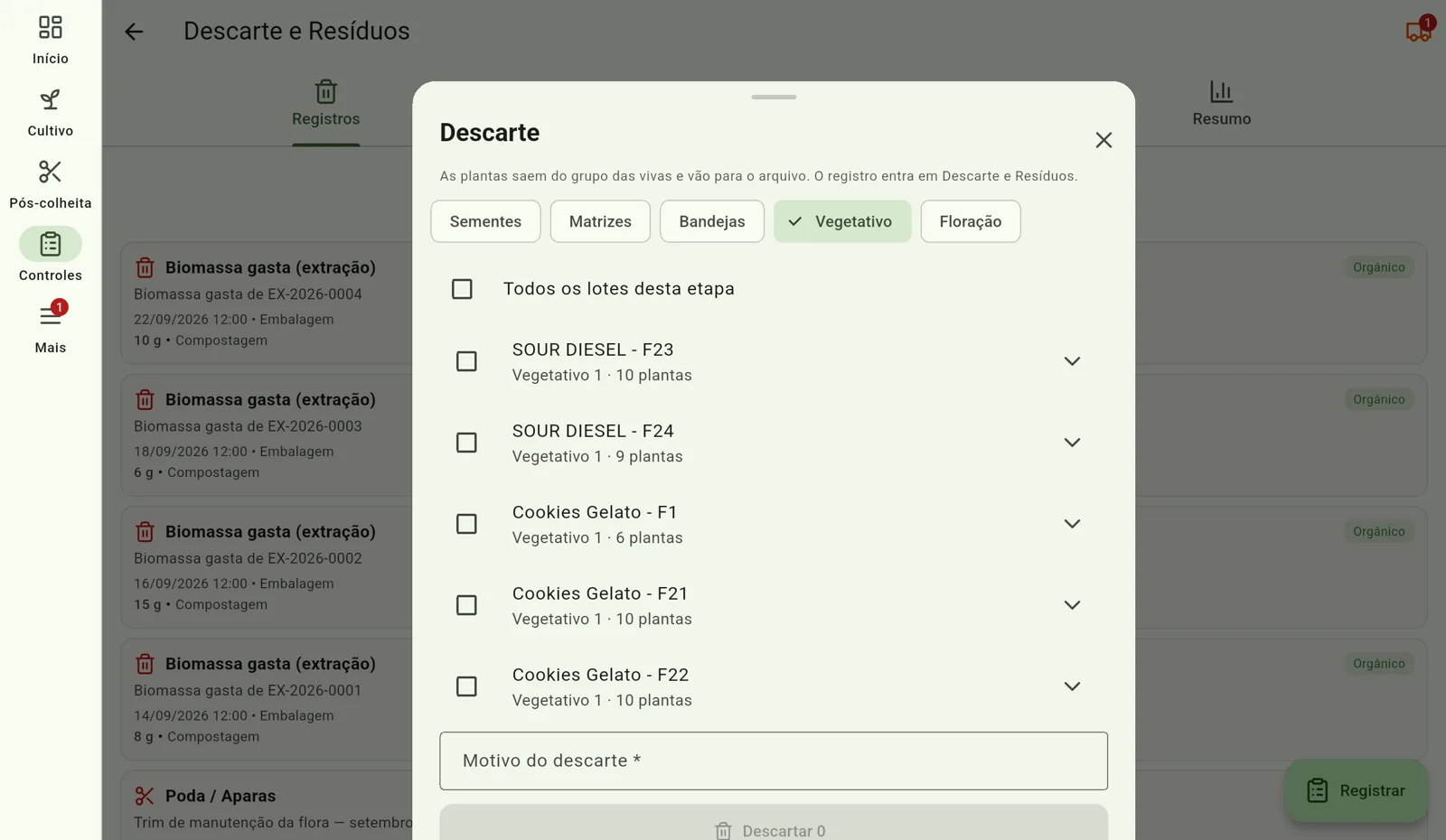Expand SOUR DIESEL - F24 details
Screen dimensions: 1446x840
pos(1072,443)
